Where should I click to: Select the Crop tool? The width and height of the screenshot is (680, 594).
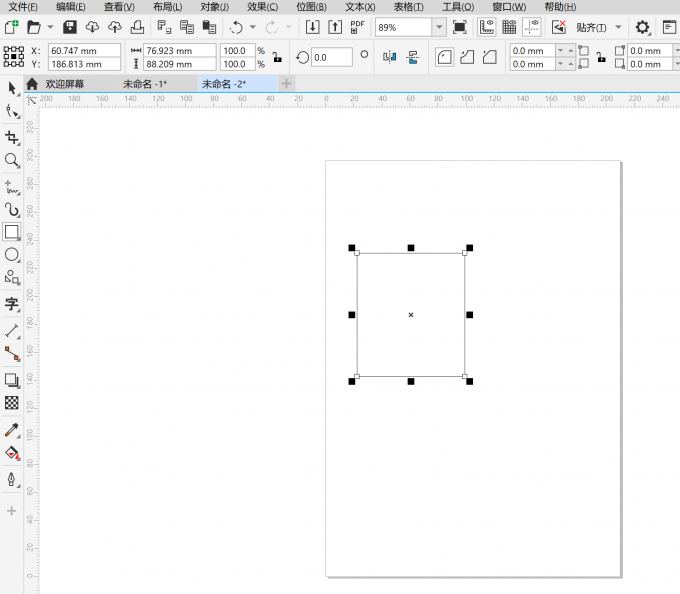pyautogui.click(x=12, y=138)
